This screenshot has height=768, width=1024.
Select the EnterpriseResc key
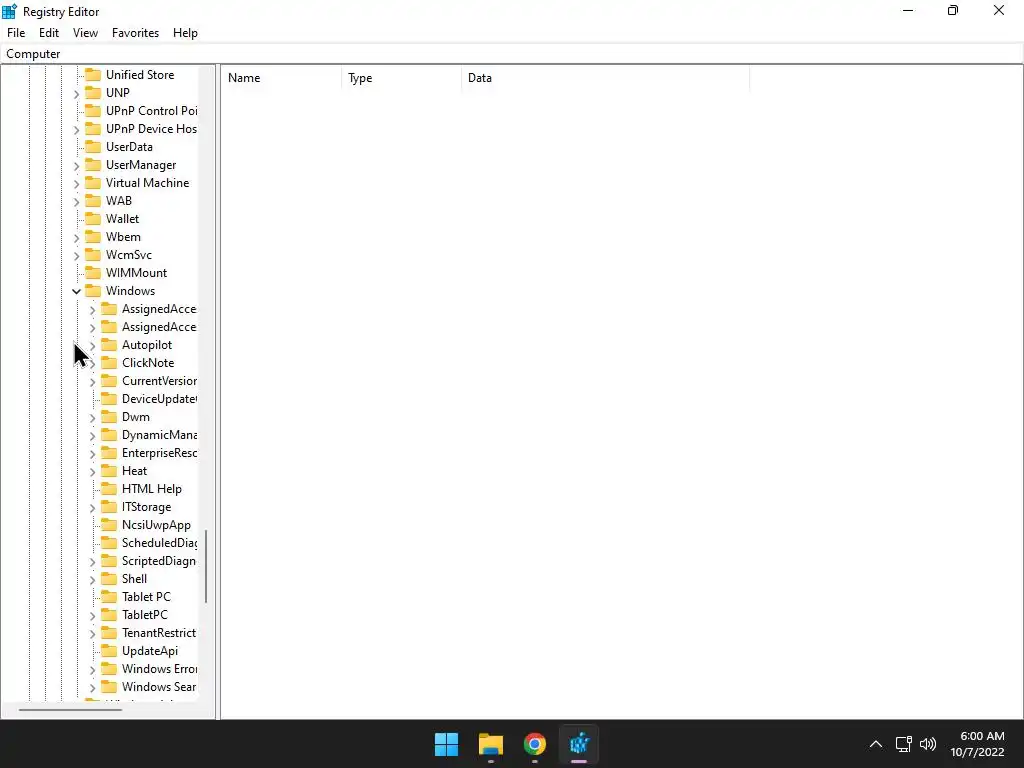159,453
